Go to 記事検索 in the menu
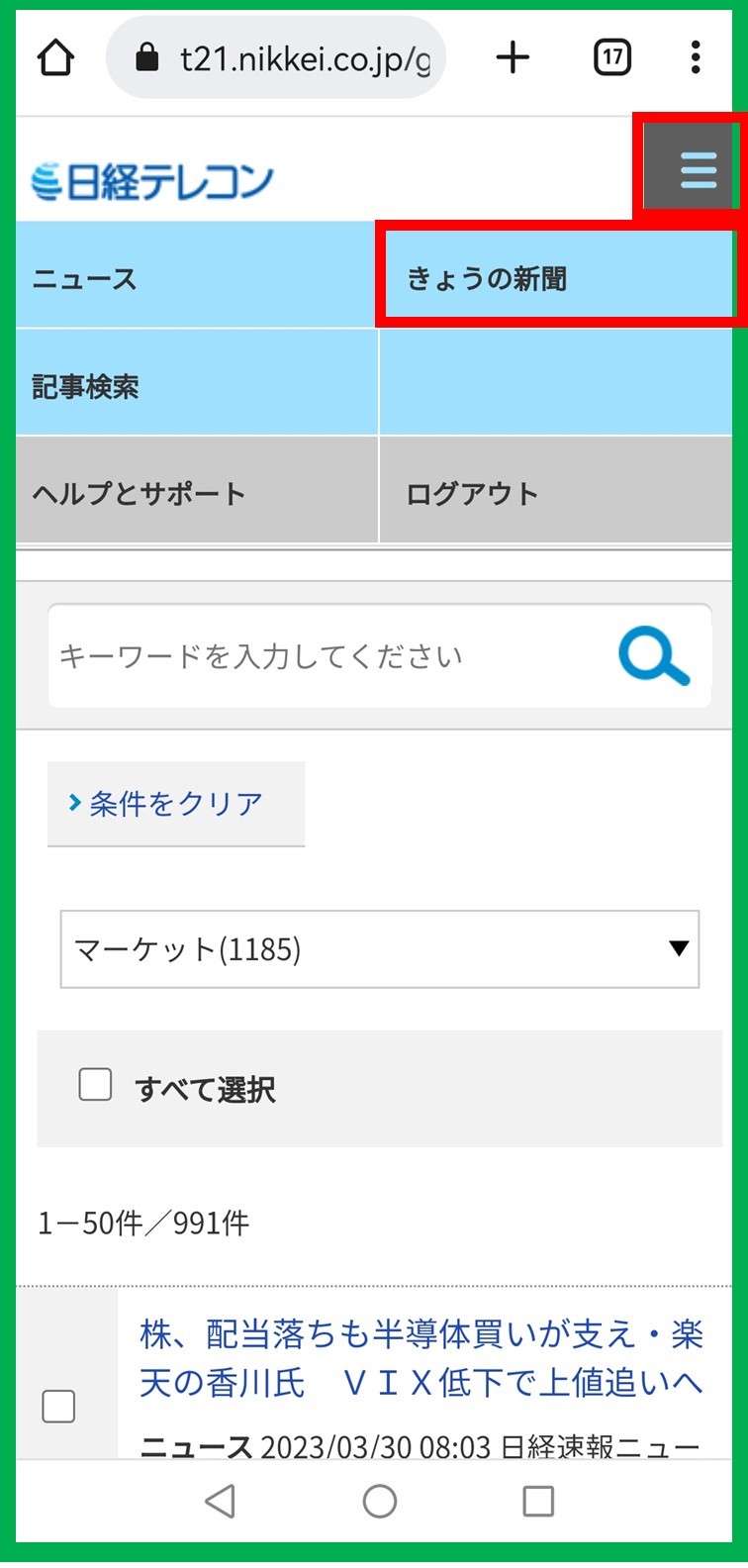 (x=196, y=386)
